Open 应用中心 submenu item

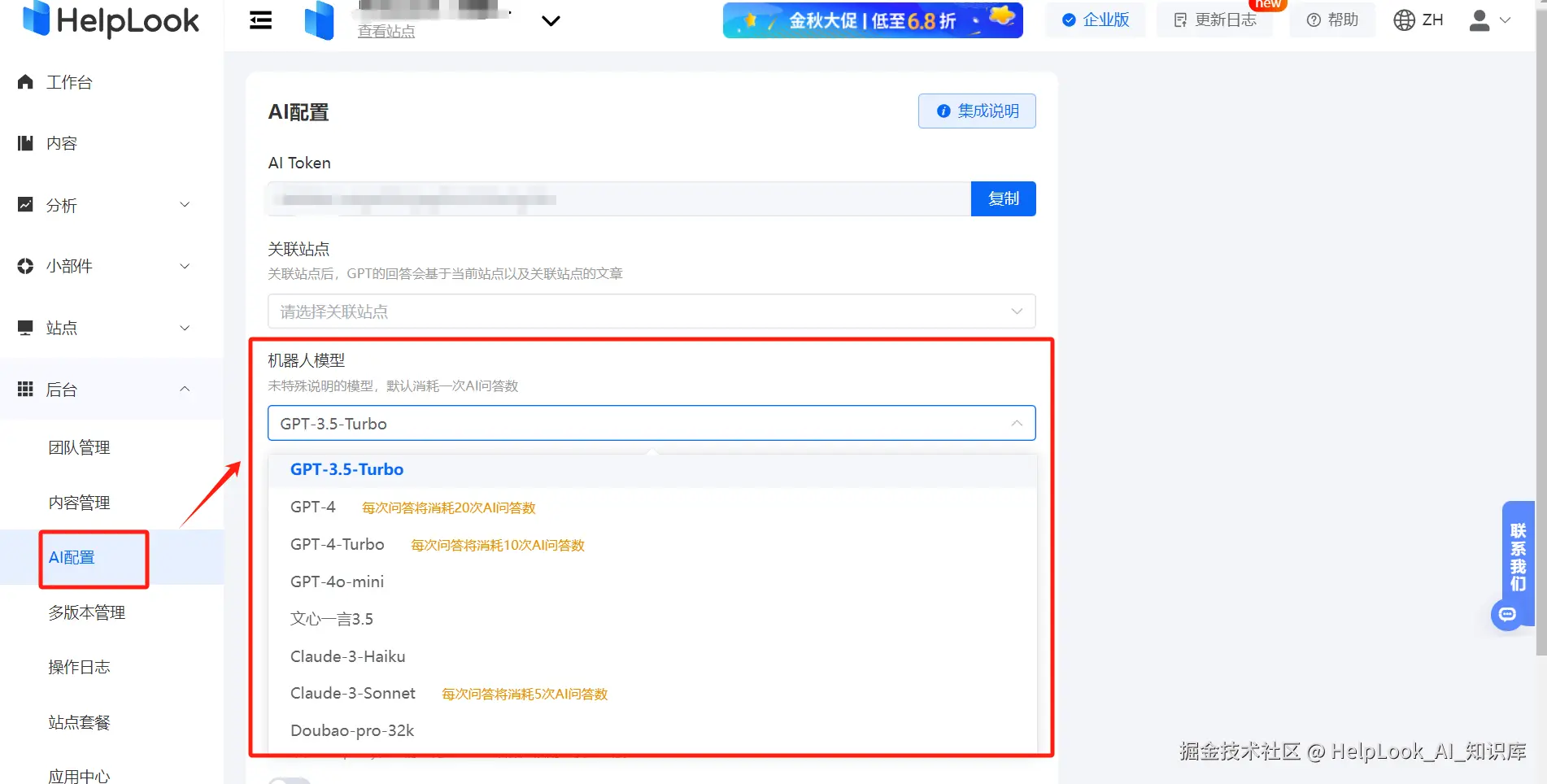coord(79,776)
